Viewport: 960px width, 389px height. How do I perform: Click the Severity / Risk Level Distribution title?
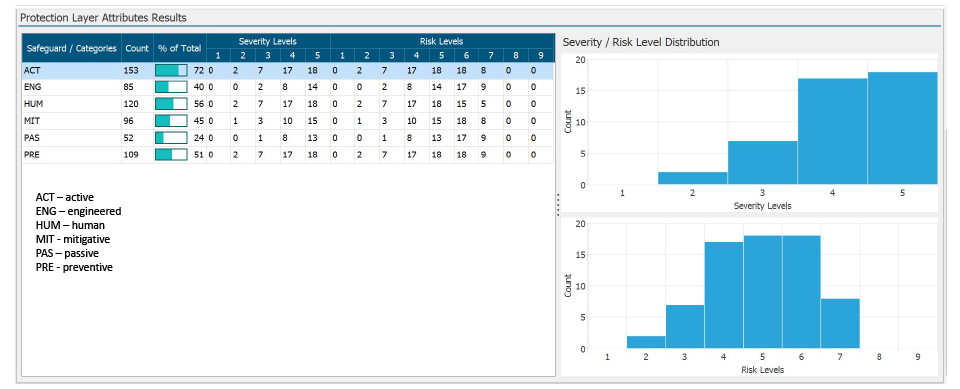[640, 42]
